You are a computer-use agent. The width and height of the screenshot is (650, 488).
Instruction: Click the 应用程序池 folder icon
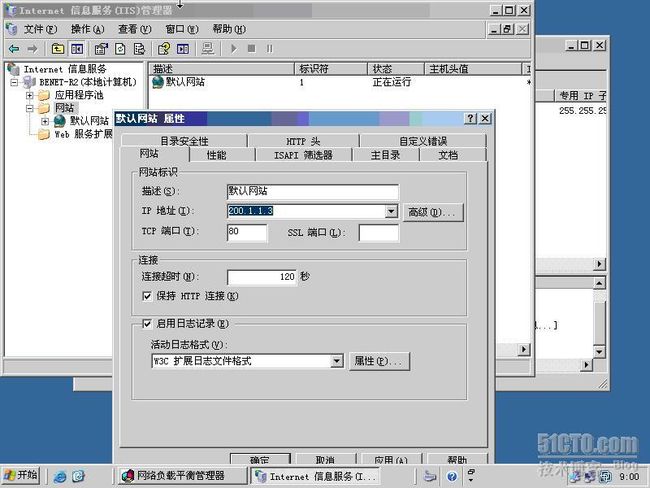tap(44, 95)
